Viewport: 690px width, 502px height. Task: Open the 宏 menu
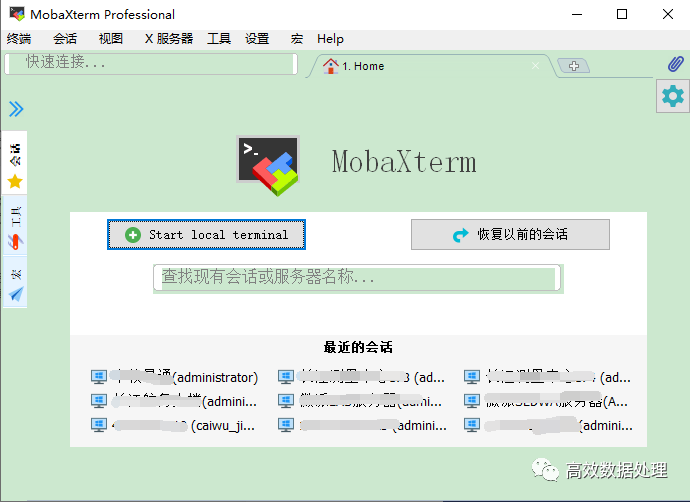(x=297, y=39)
